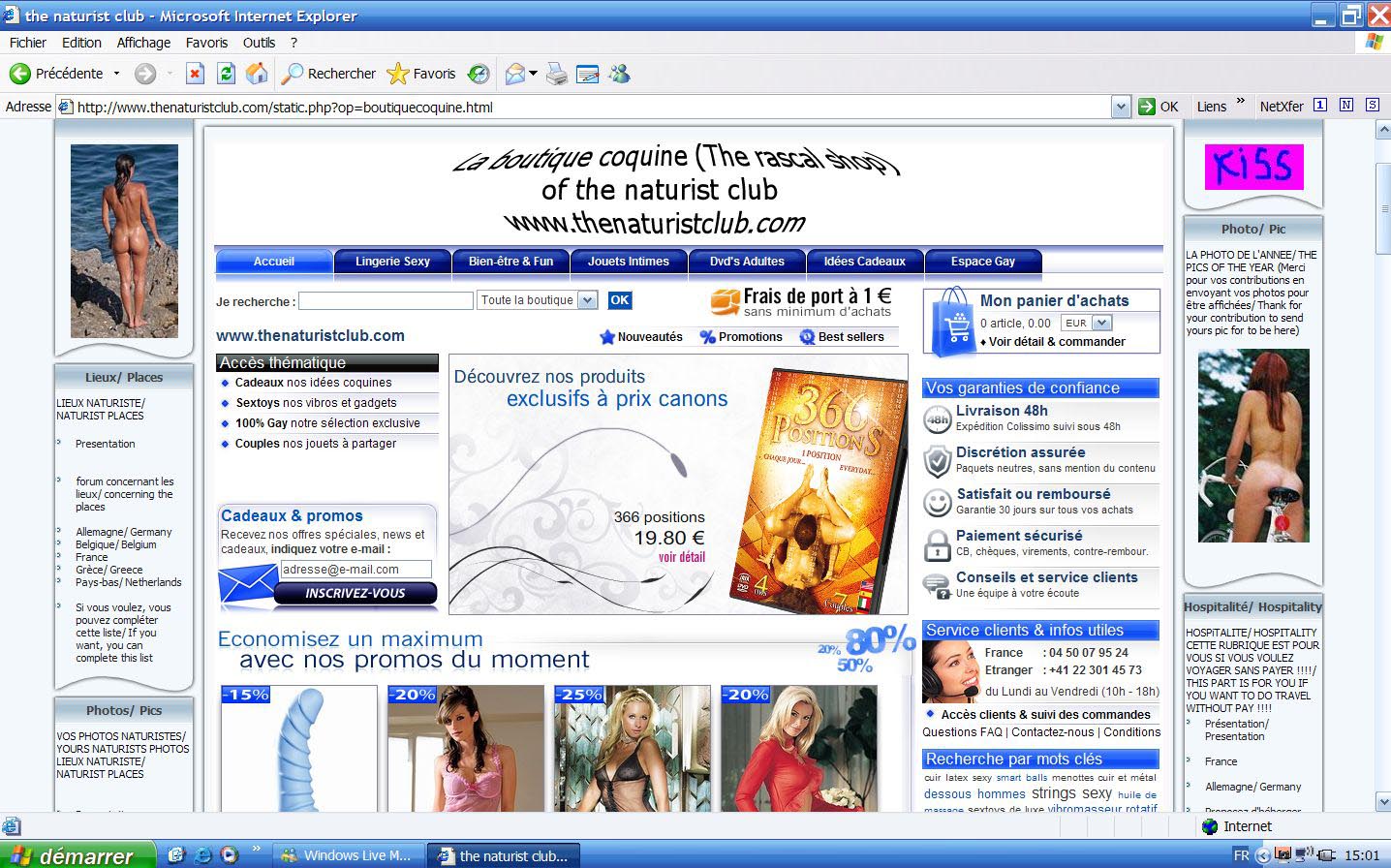Click the Paiement sécurisé padlock icon

[x=937, y=545]
